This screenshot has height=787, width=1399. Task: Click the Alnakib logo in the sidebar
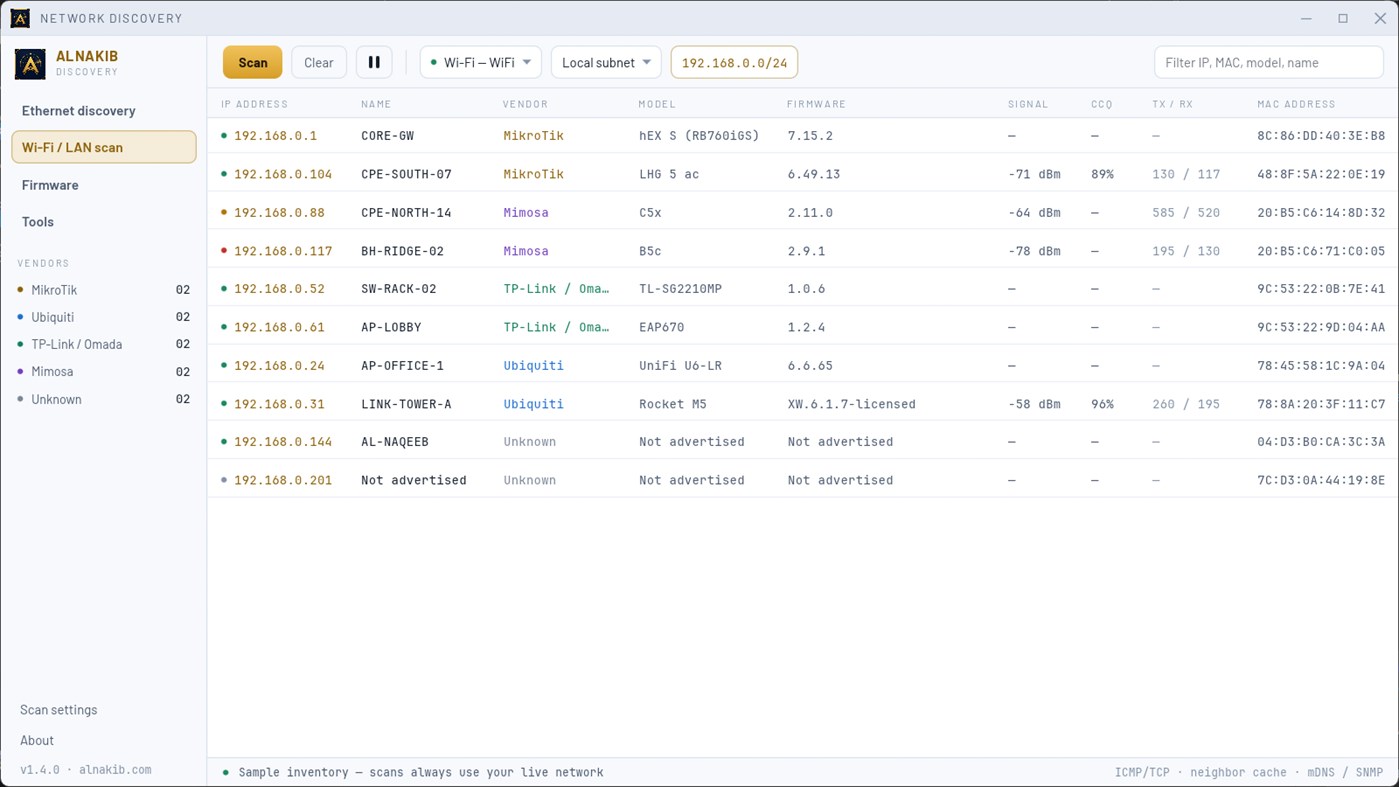point(30,63)
